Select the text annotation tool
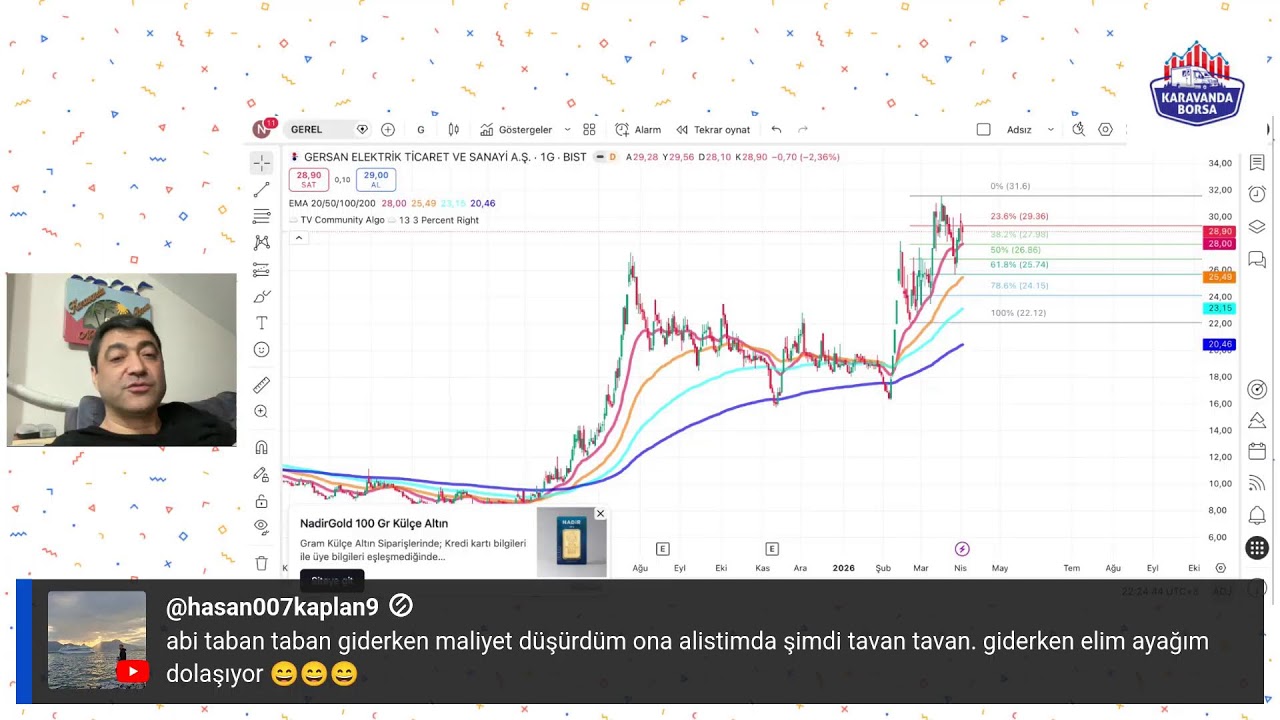 261,323
